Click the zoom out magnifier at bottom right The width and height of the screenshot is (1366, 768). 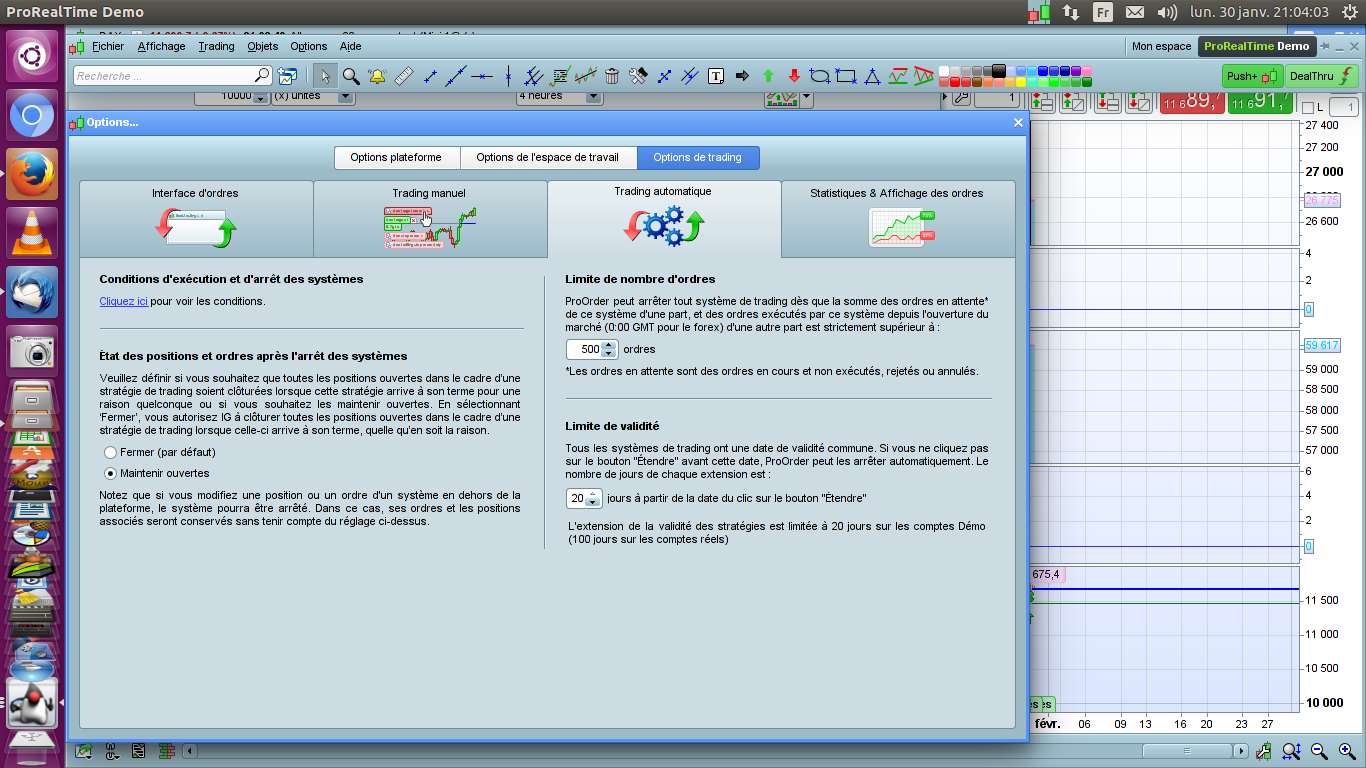(1319, 751)
